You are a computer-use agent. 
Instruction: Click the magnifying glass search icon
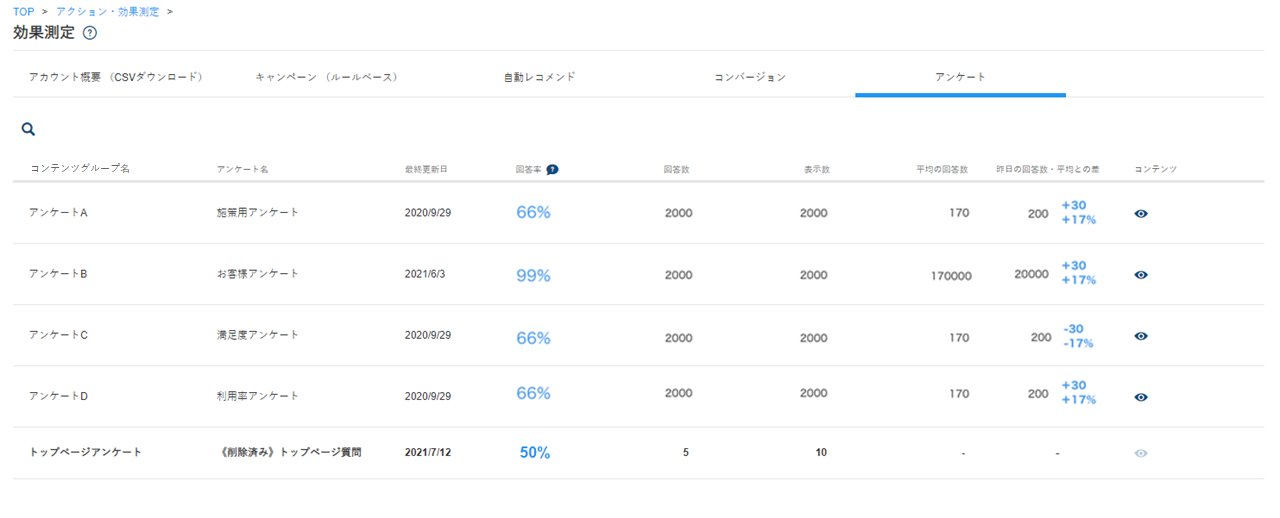[28, 129]
